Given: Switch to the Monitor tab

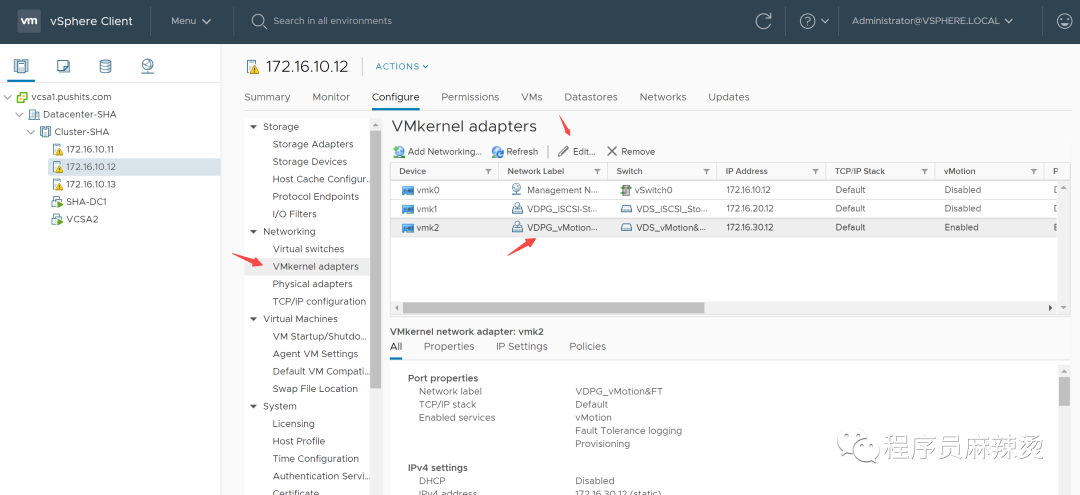Looking at the screenshot, I should [331, 97].
